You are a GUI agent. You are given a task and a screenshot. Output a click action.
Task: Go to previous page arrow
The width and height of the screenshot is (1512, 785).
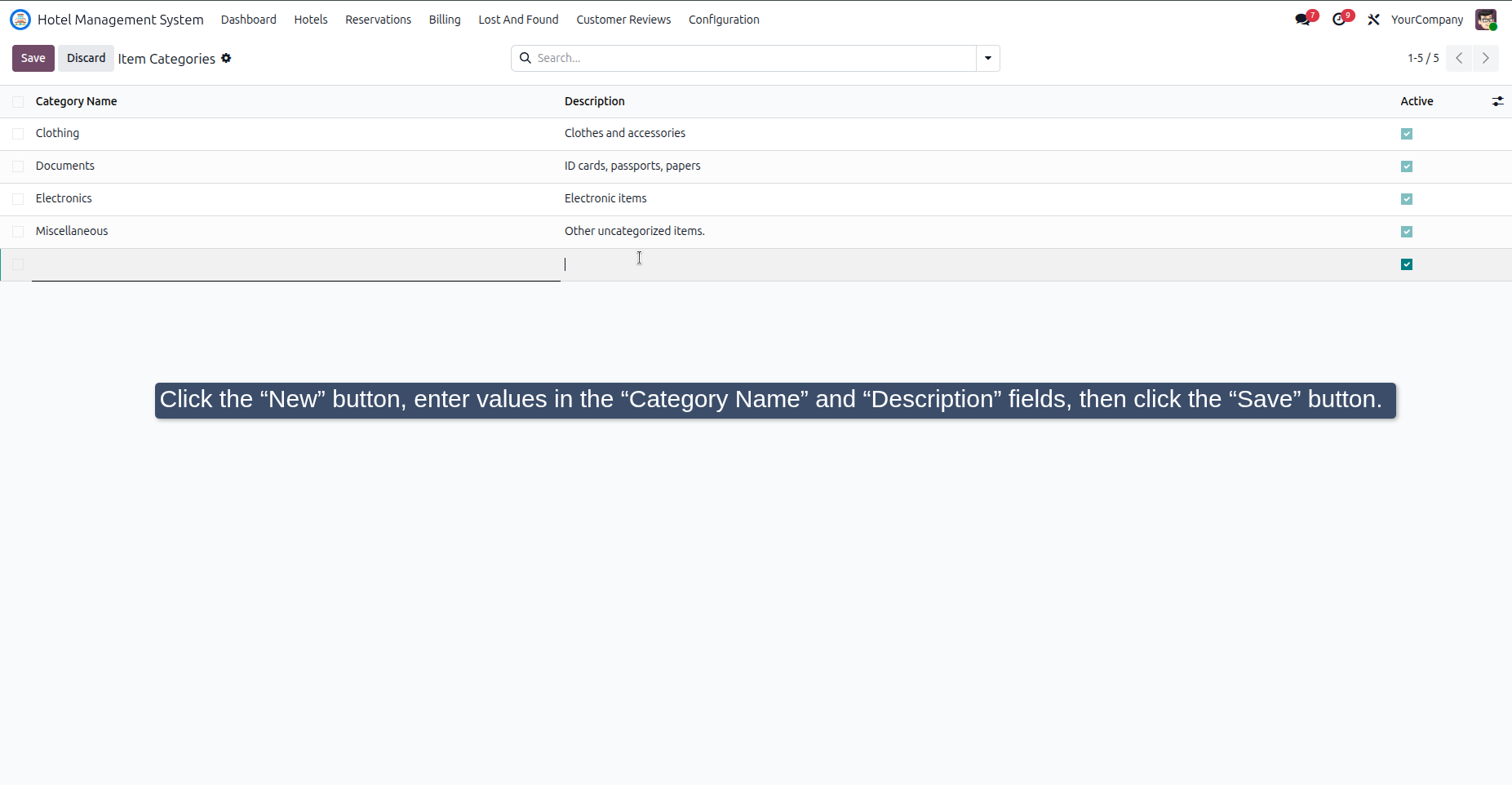pos(1459,58)
